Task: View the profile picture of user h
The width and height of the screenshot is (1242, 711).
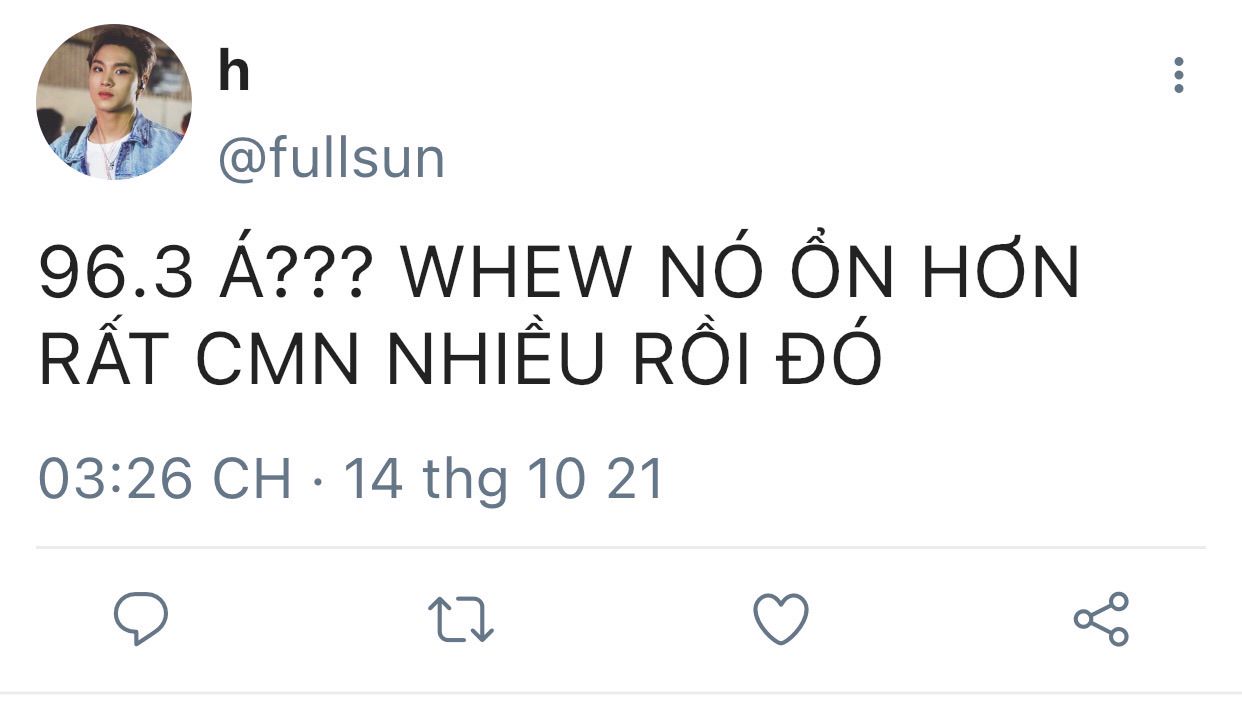Action: coord(114,102)
